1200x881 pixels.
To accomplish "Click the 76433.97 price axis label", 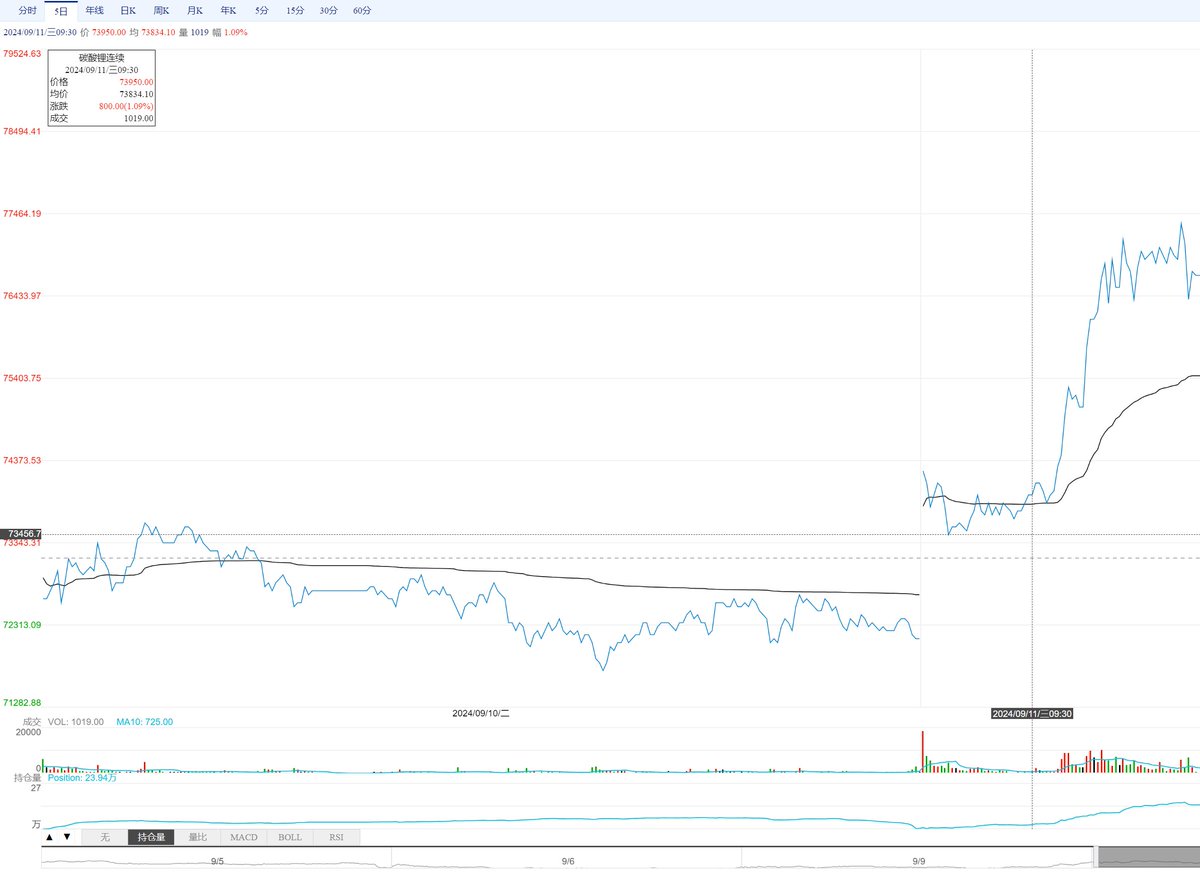I will click(22, 296).
